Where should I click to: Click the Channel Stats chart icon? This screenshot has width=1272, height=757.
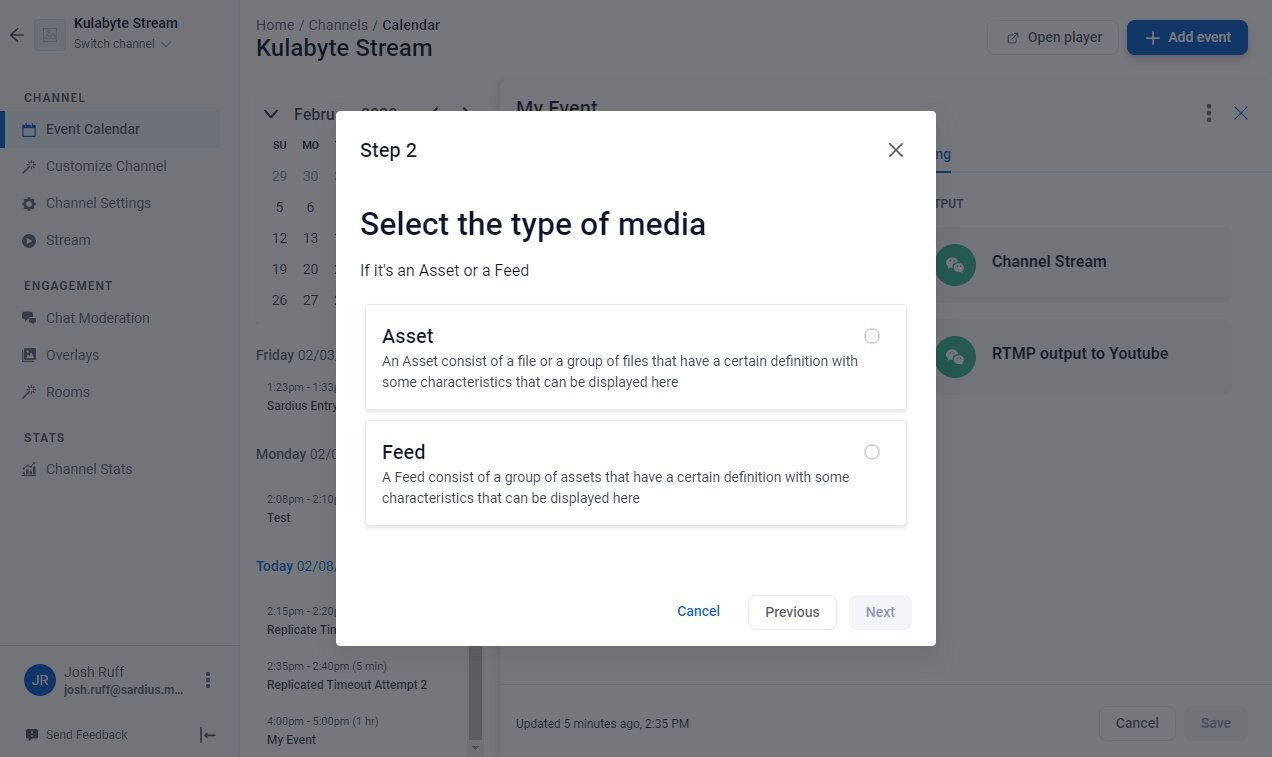pos(29,469)
